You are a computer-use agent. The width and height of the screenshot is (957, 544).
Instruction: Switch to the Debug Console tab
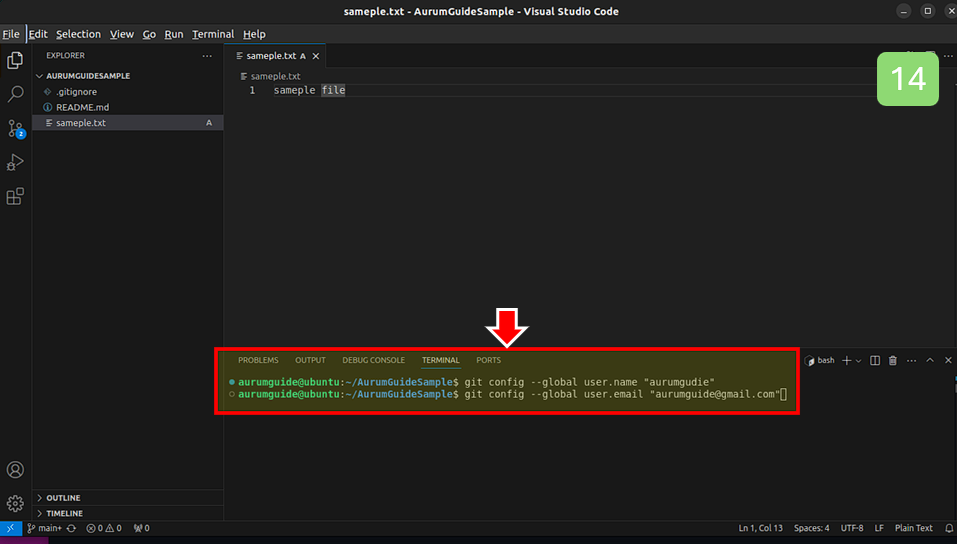[x=374, y=360]
